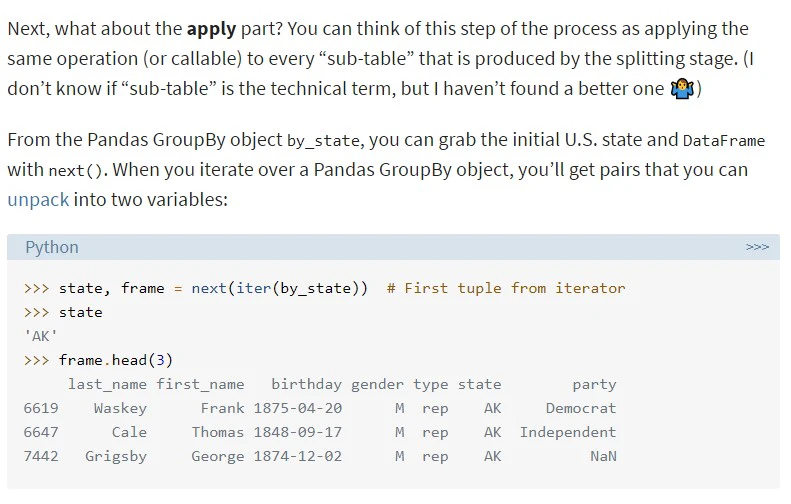Click next(iter(by_state)) in the first code line

pos(279,289)
